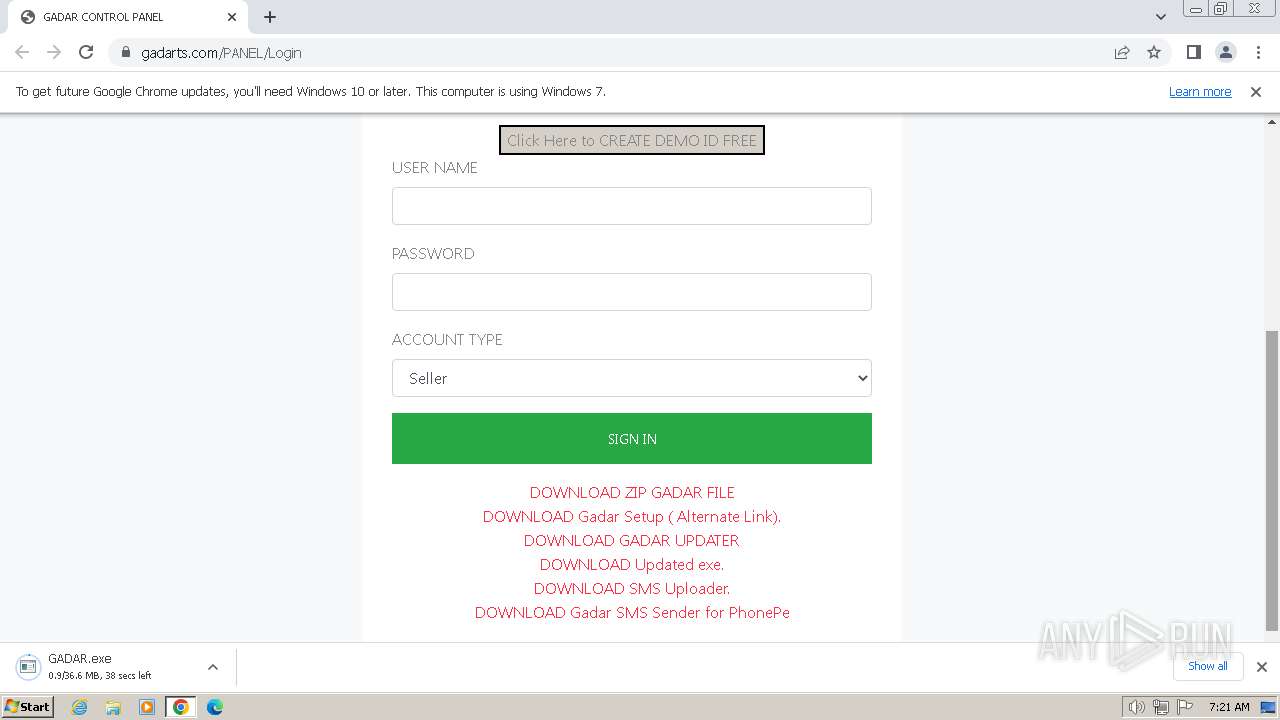Open DOWNLOAD ZIP GADAR FILE link
1280x720 pixels.
(x=632, y=492)
